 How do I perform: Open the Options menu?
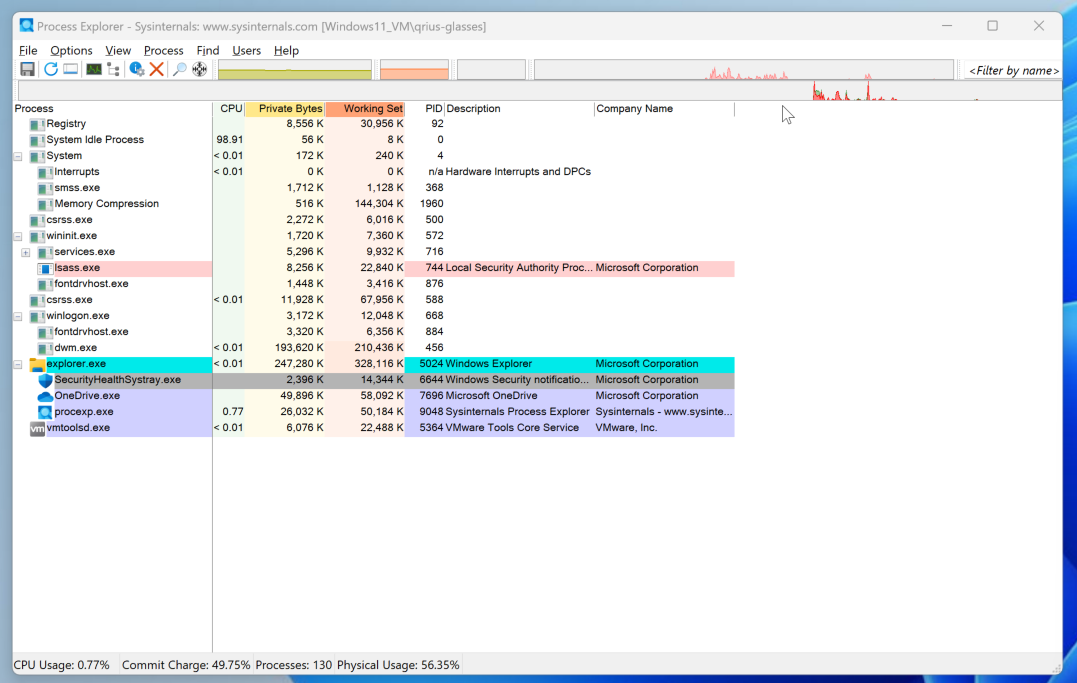coord(71,50)
